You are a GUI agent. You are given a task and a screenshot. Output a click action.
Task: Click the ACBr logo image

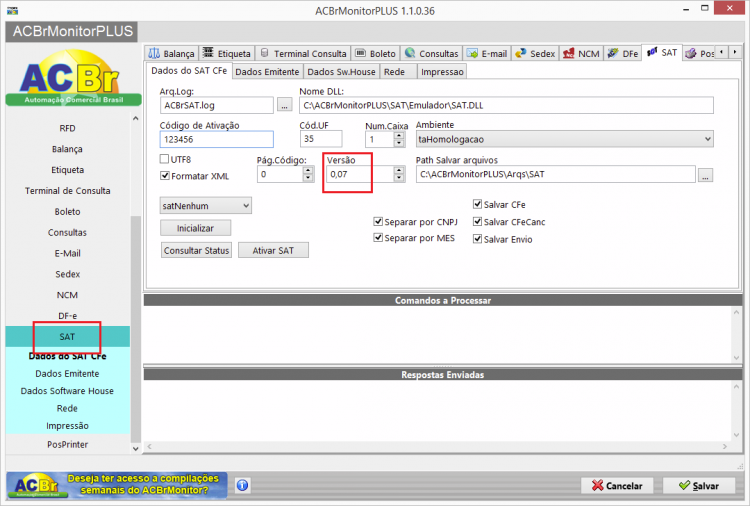point(73,77)
